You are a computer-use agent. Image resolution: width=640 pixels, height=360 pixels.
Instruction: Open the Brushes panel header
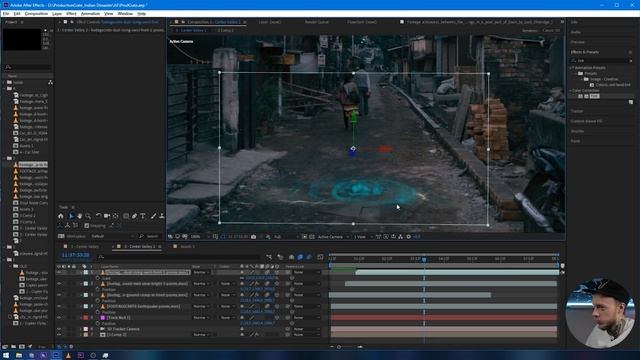coord(577,131)
